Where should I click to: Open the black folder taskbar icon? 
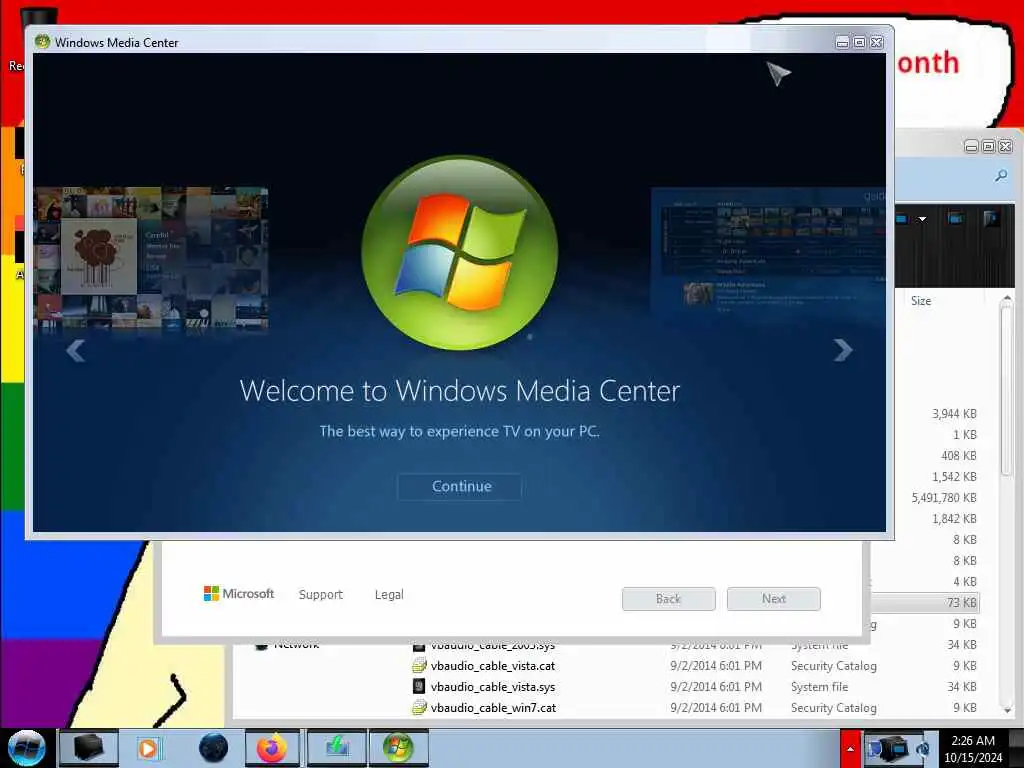click(x=88, y=748)
